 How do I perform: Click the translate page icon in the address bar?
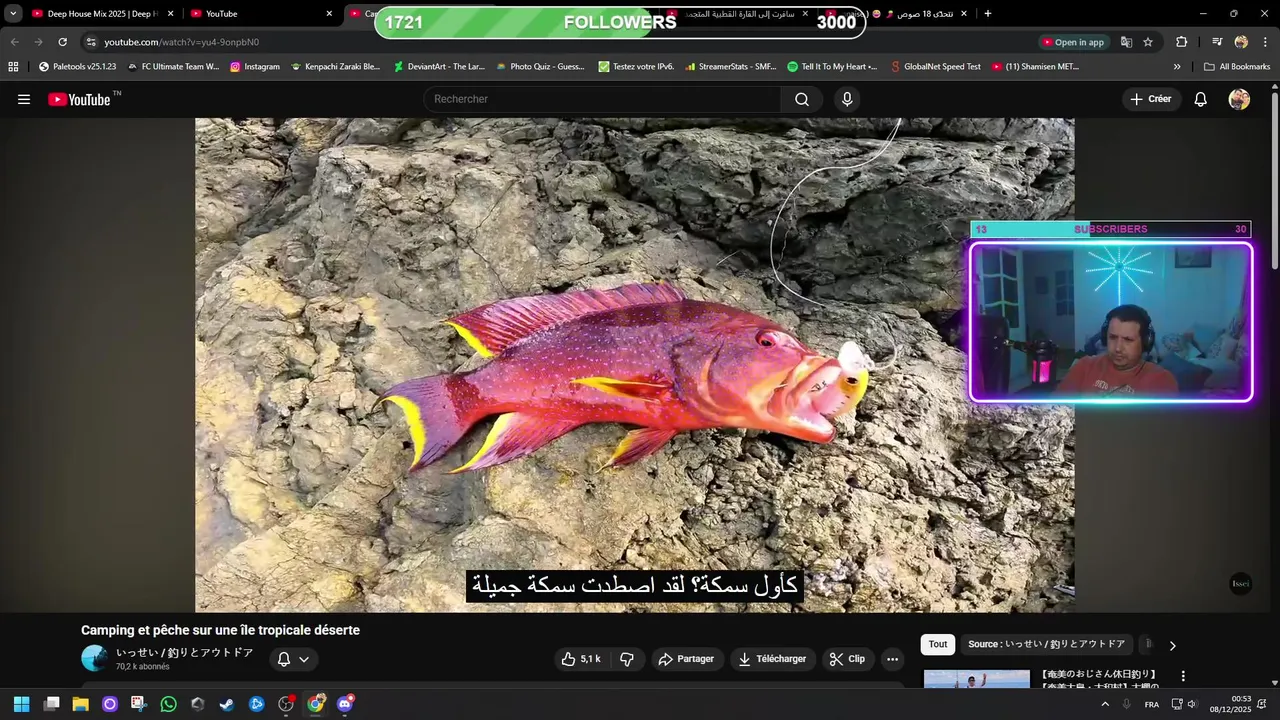coord(1126,42)
